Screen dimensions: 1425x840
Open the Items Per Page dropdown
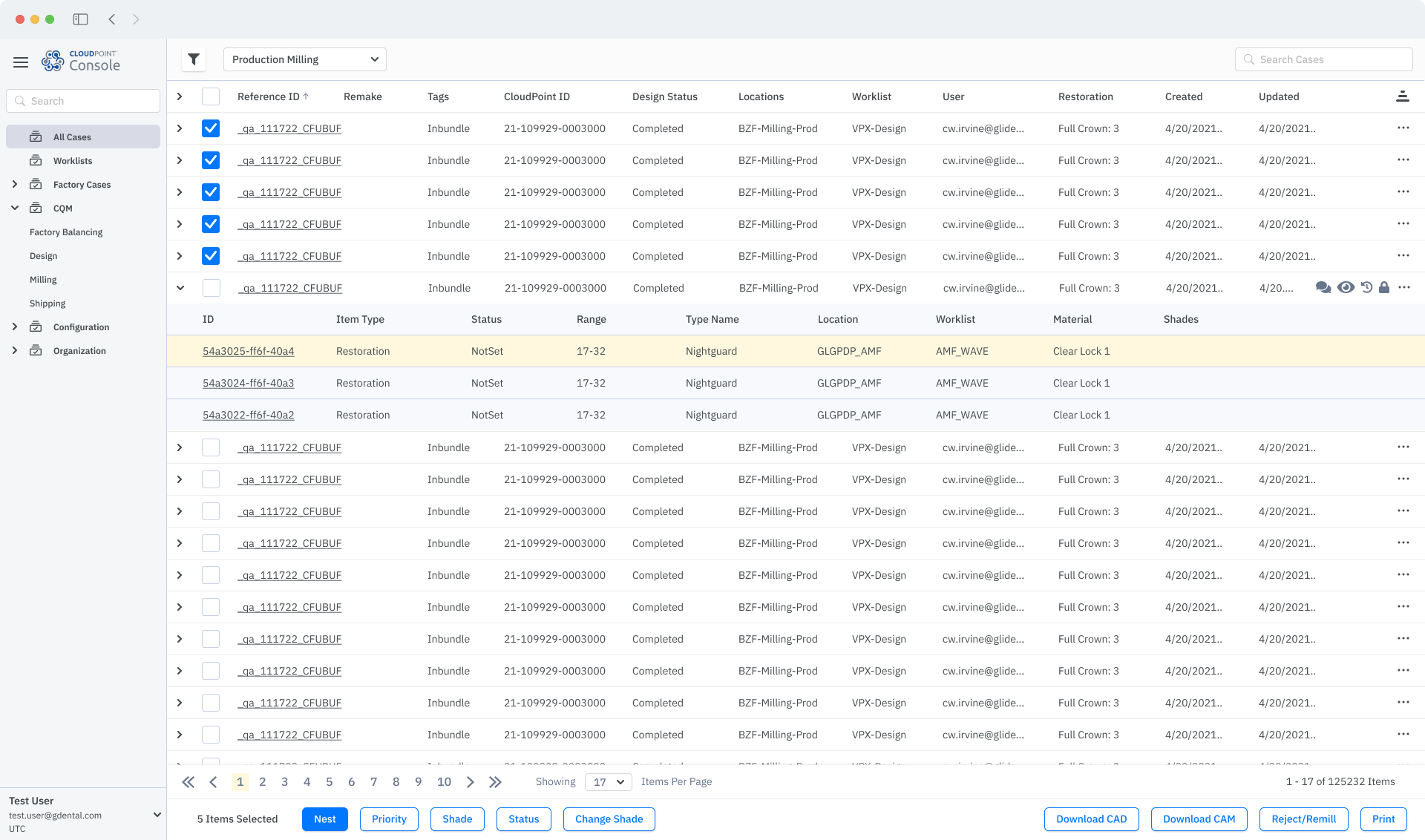608,781
